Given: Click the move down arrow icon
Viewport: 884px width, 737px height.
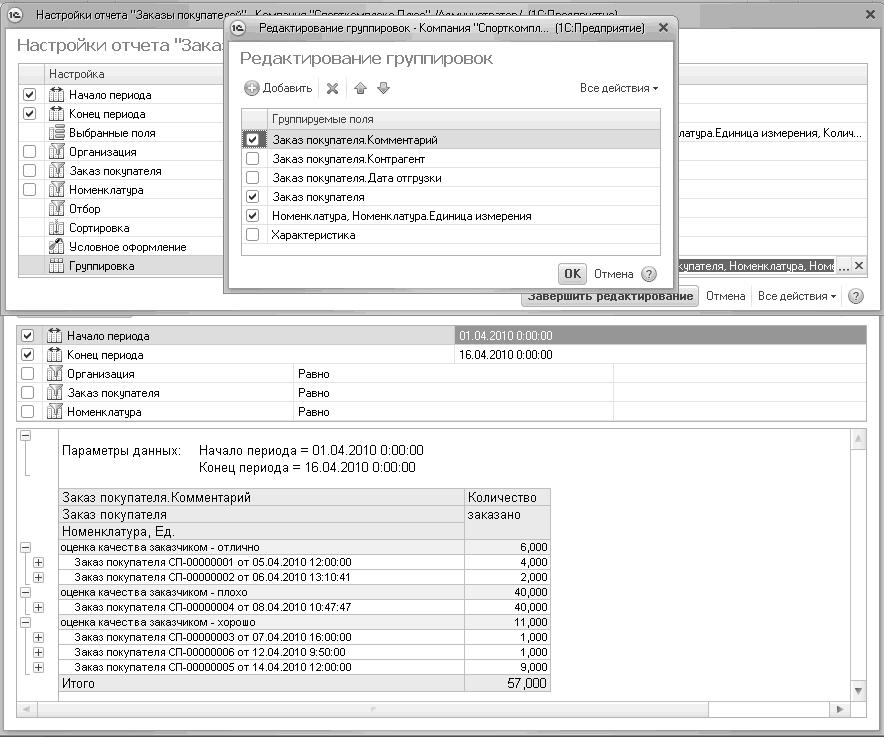Looking at the screenshot, I should (x=383, y=89).
